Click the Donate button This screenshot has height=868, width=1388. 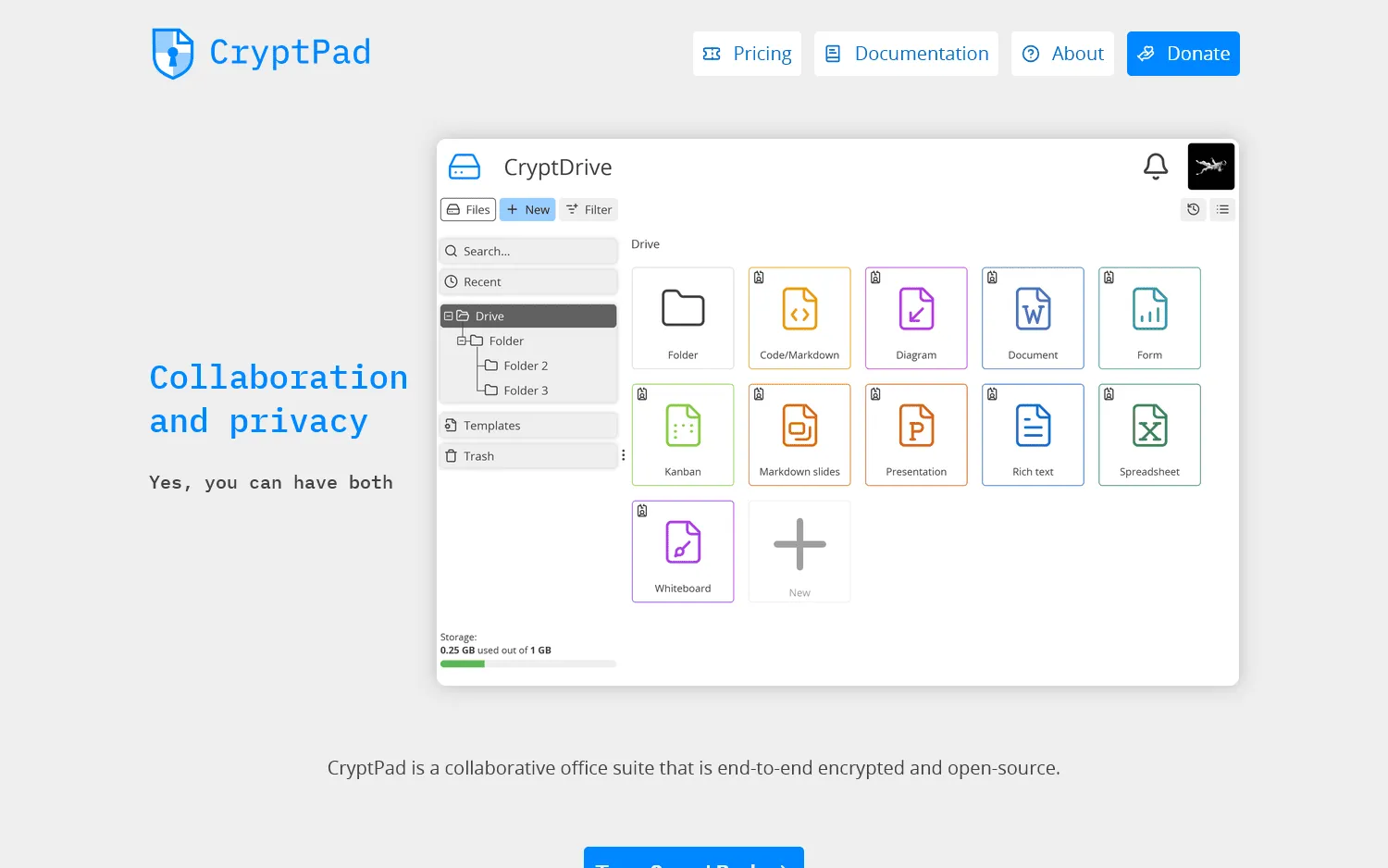pyautogui.click(x=1184, y=54)
